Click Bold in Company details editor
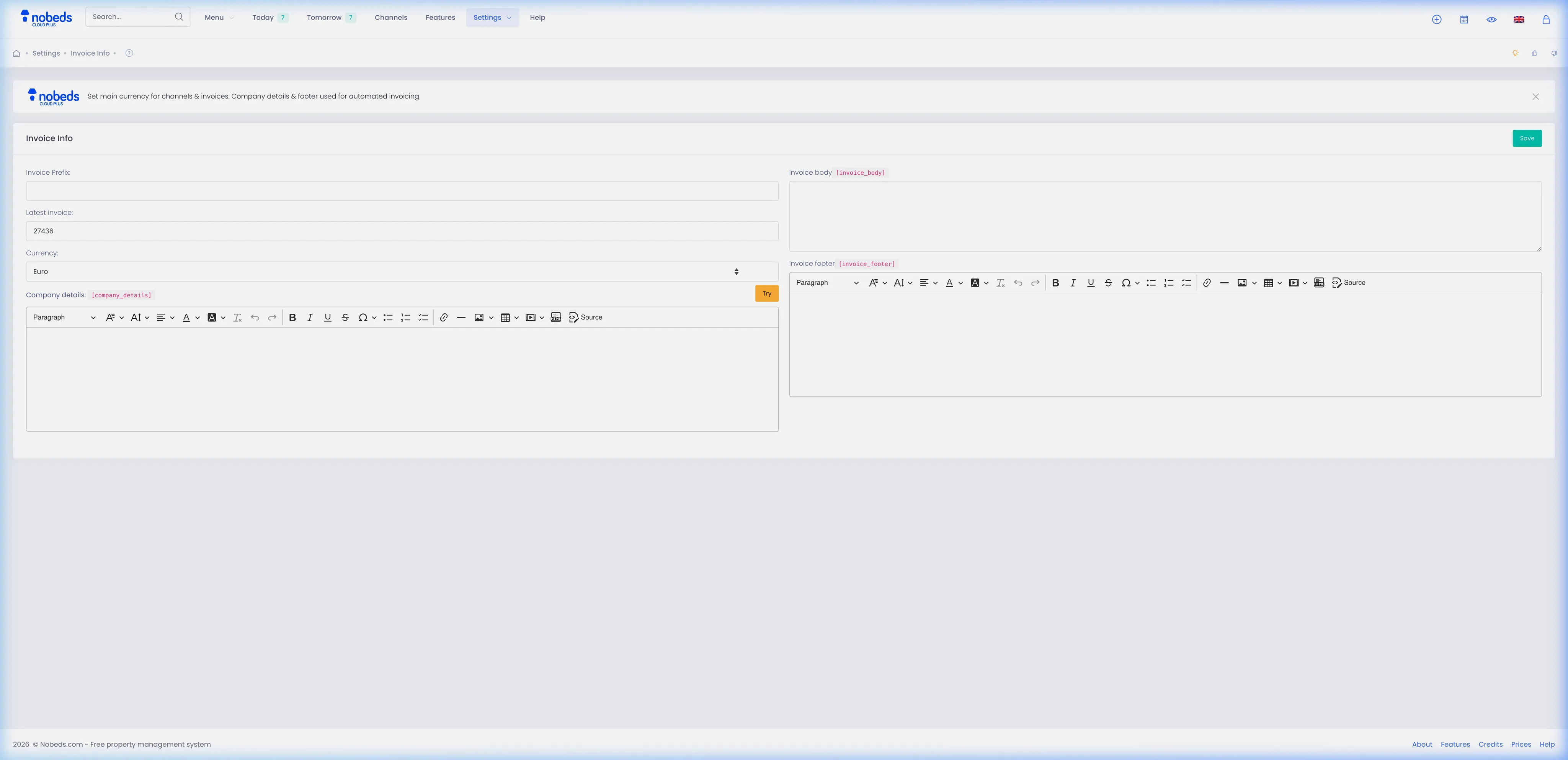The height and width of the screenshot is (760, 1568). [292, 317]
